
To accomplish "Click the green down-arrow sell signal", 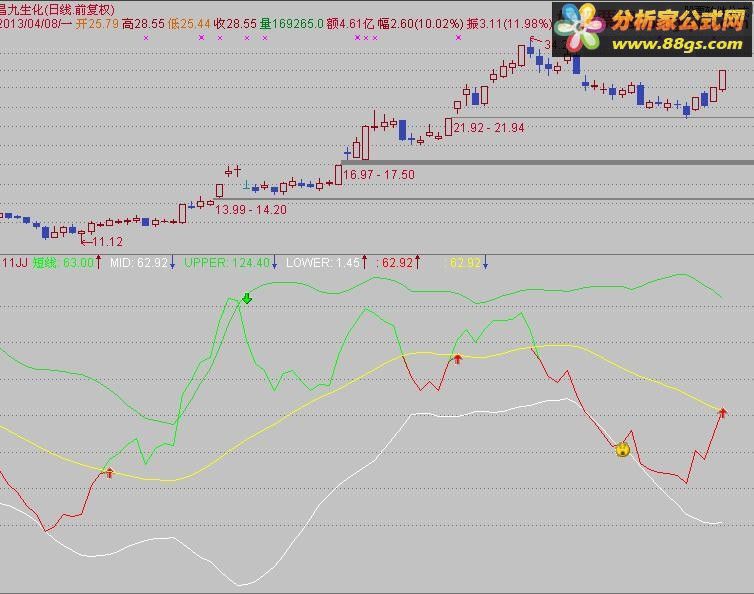I will point(247,298).
